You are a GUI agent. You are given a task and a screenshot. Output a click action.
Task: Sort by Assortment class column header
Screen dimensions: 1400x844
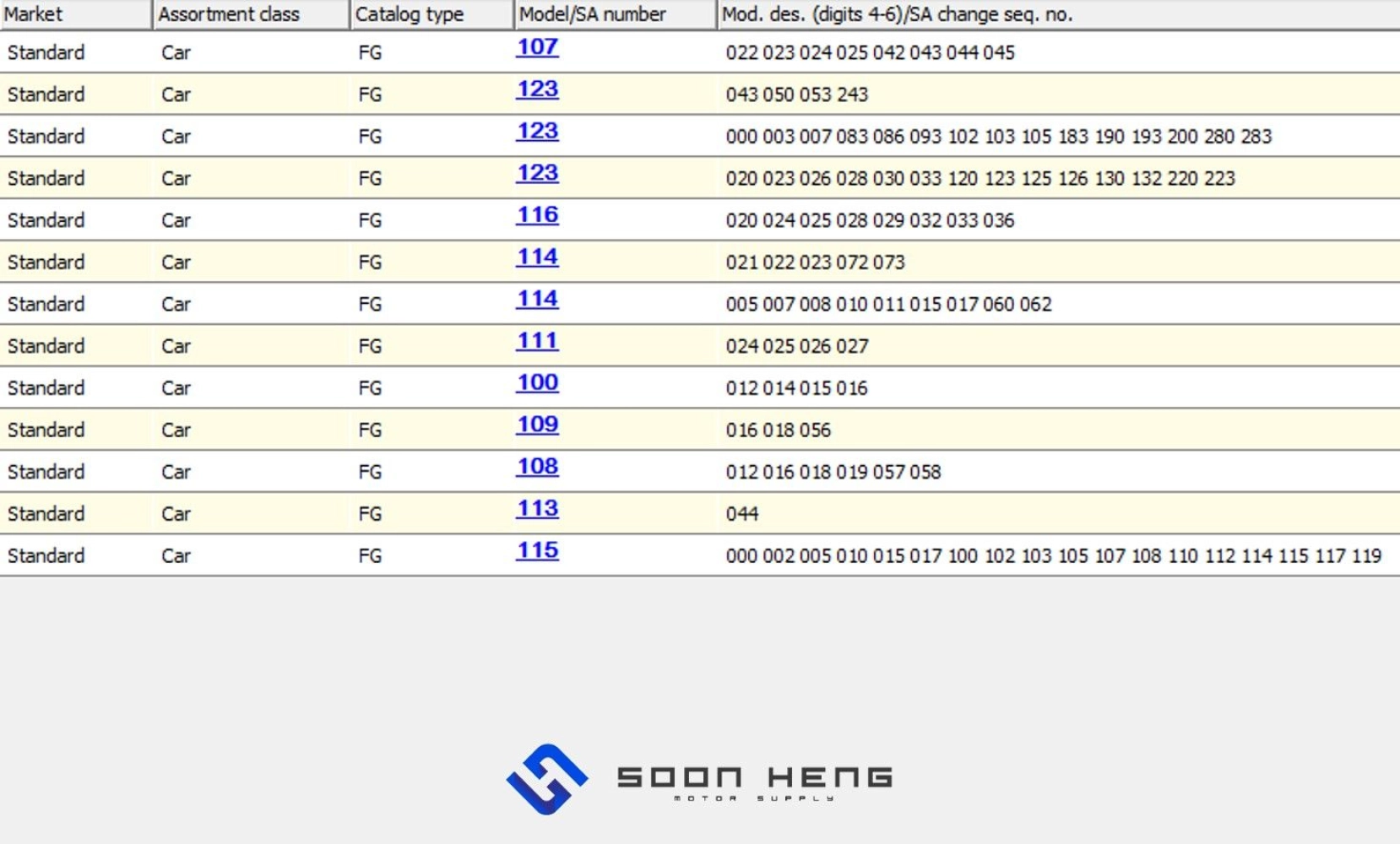point(252,14)
